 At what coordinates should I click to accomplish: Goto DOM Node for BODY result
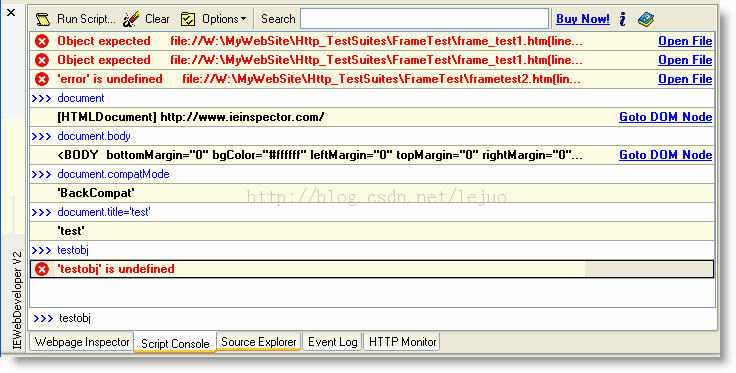point(666,155)
